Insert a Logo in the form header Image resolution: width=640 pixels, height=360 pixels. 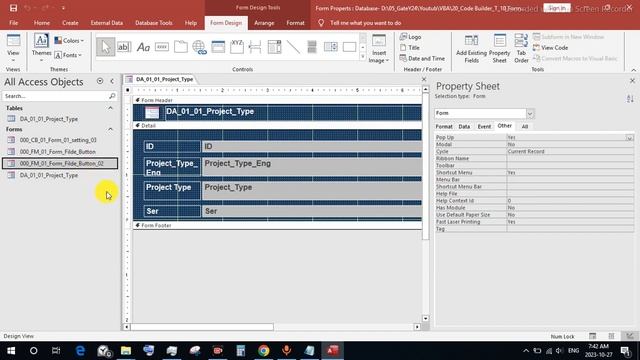click(410, 37)
